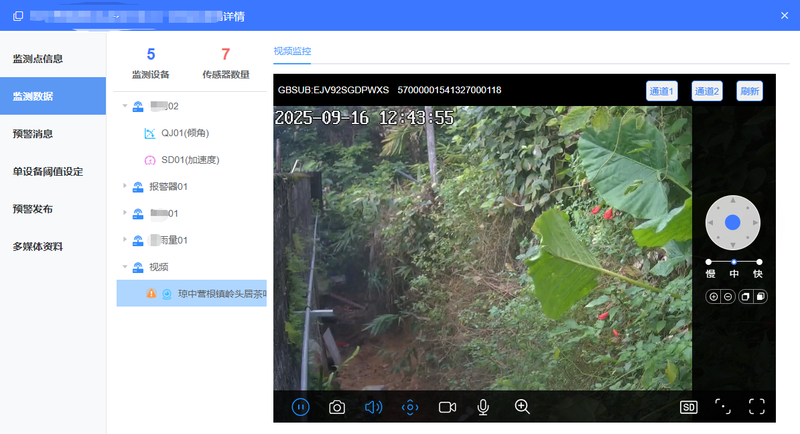Toggle SD video quality
The height and width of the screenshot is (434, 800).
(x=688, y=407)
